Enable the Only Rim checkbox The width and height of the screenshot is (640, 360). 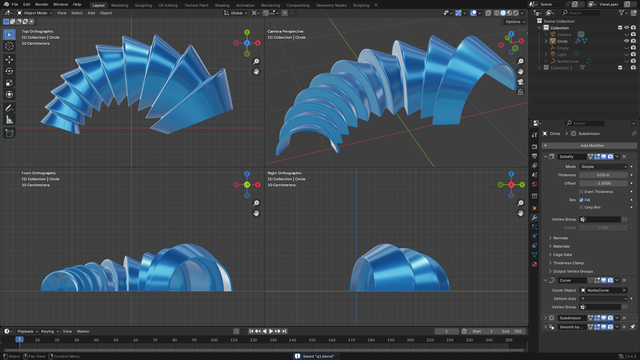point(581,207)
